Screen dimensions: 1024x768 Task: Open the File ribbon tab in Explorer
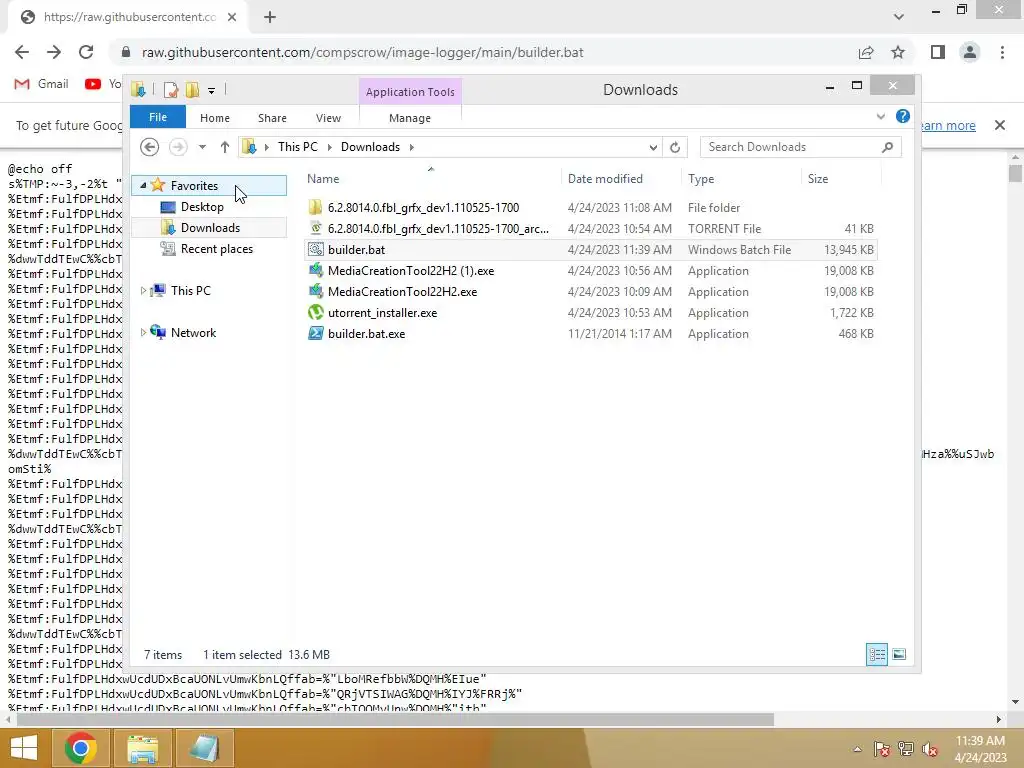pyautogui.click(x=157, y=118)
